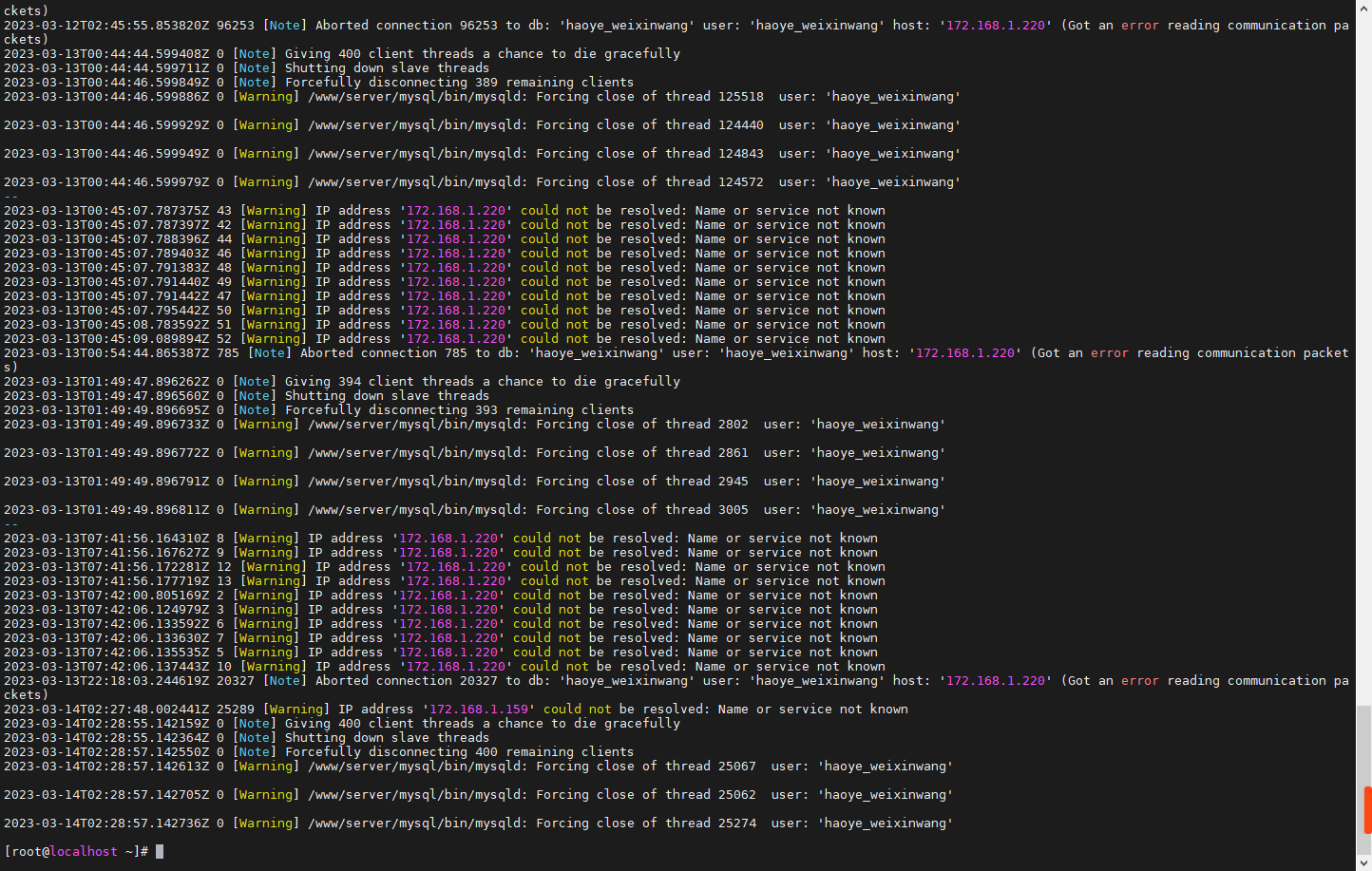1372x871 pixels.
Task: Click the gray scrollbar thumb
Action: point(1363,746)
